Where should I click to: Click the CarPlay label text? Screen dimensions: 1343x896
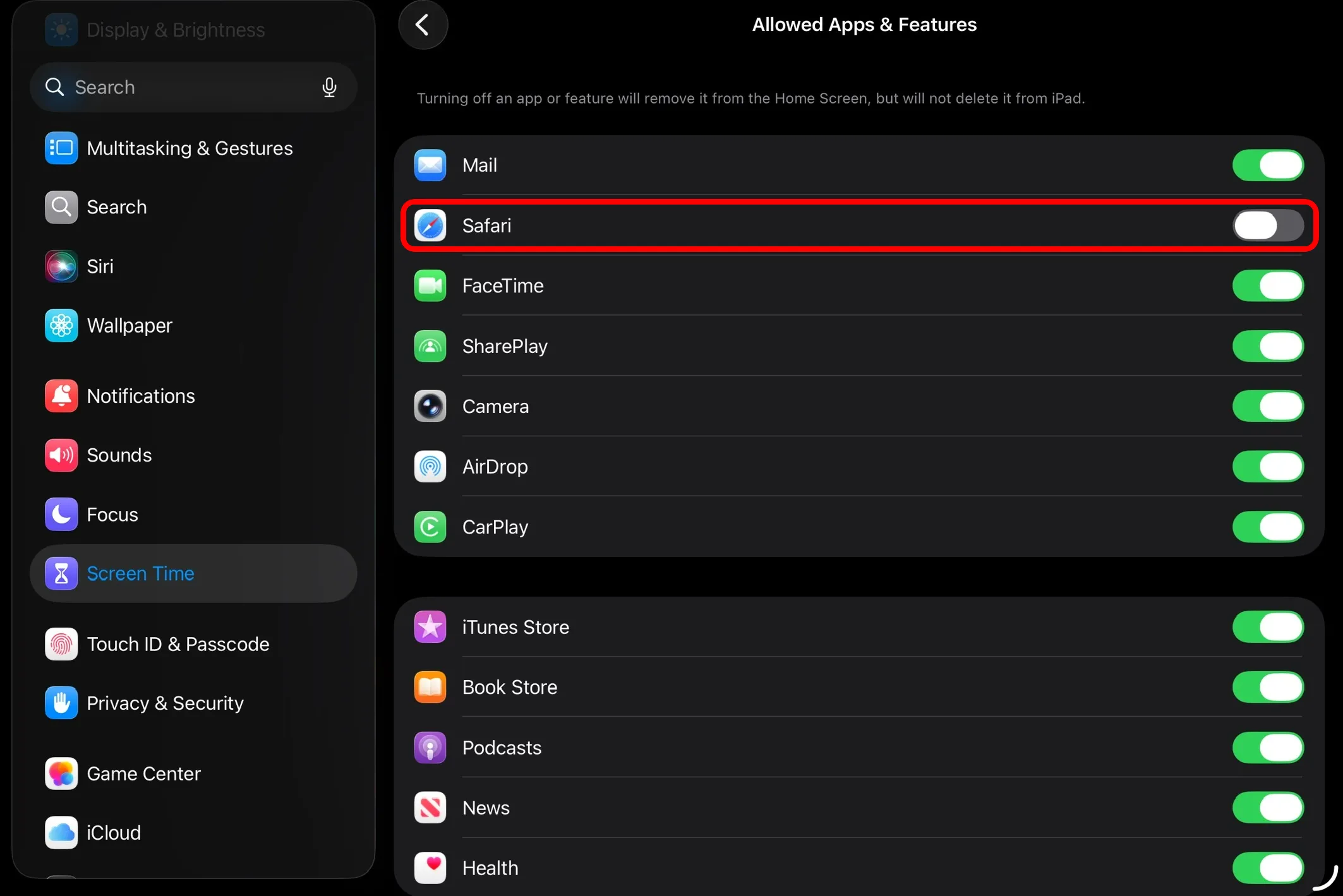[495, 527]
